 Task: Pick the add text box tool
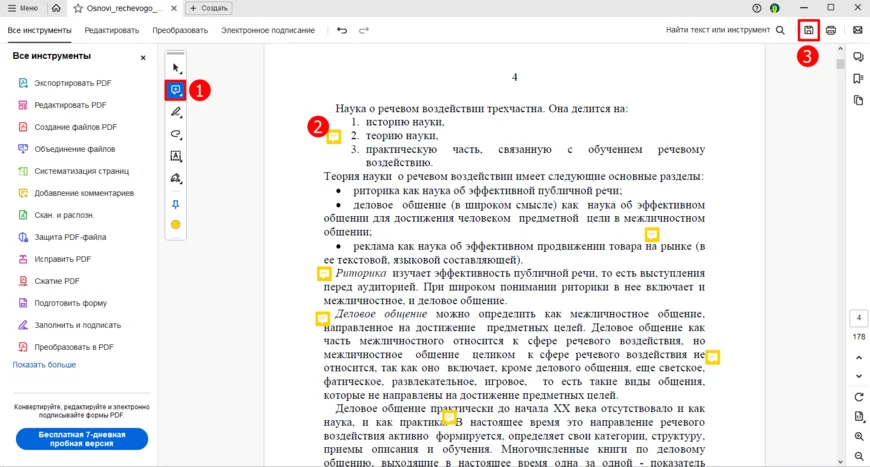click(x=176, y=156)
